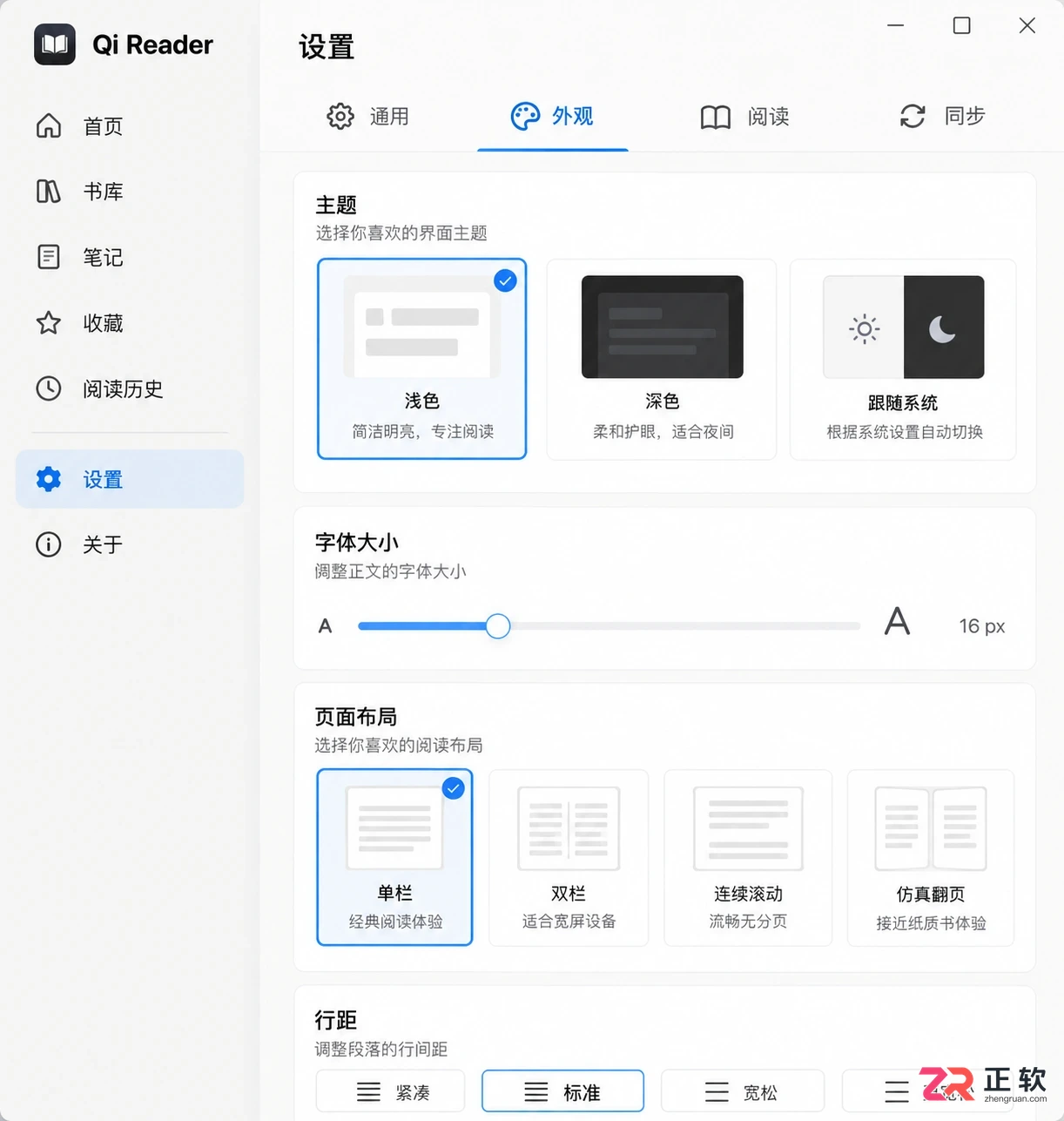Click the clock icon beside 阅读历史
The image size is (1064, 1121).
coord(49,388)
